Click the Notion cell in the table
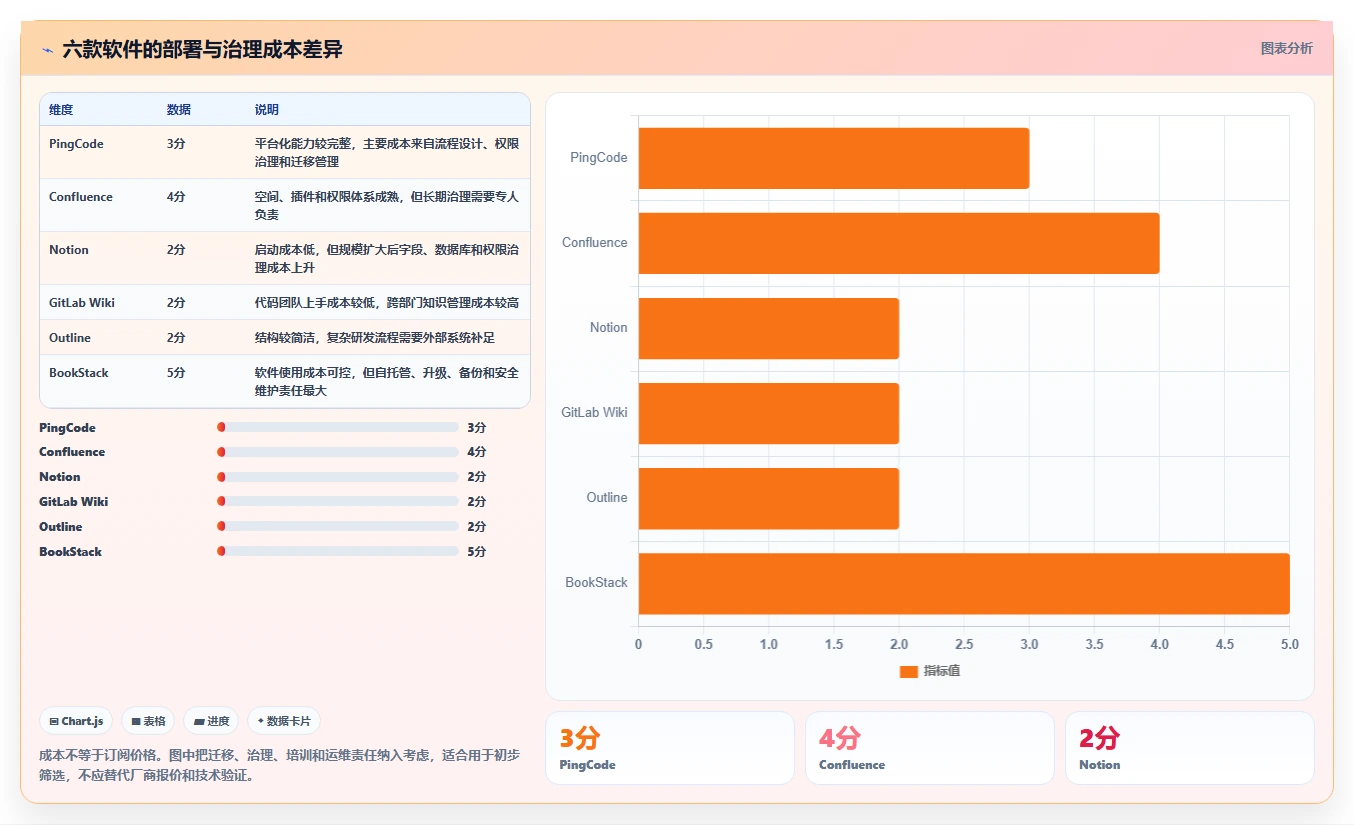 (69, 250)
